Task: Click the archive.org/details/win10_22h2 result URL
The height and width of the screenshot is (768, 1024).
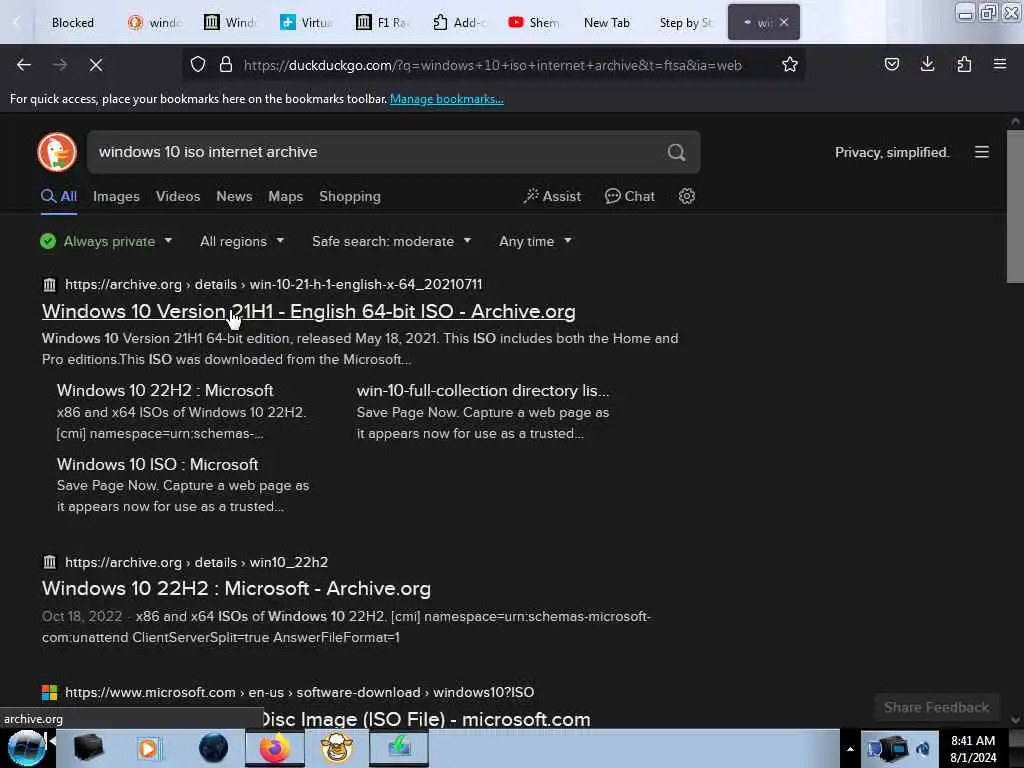Action: (x=196, y=562)
